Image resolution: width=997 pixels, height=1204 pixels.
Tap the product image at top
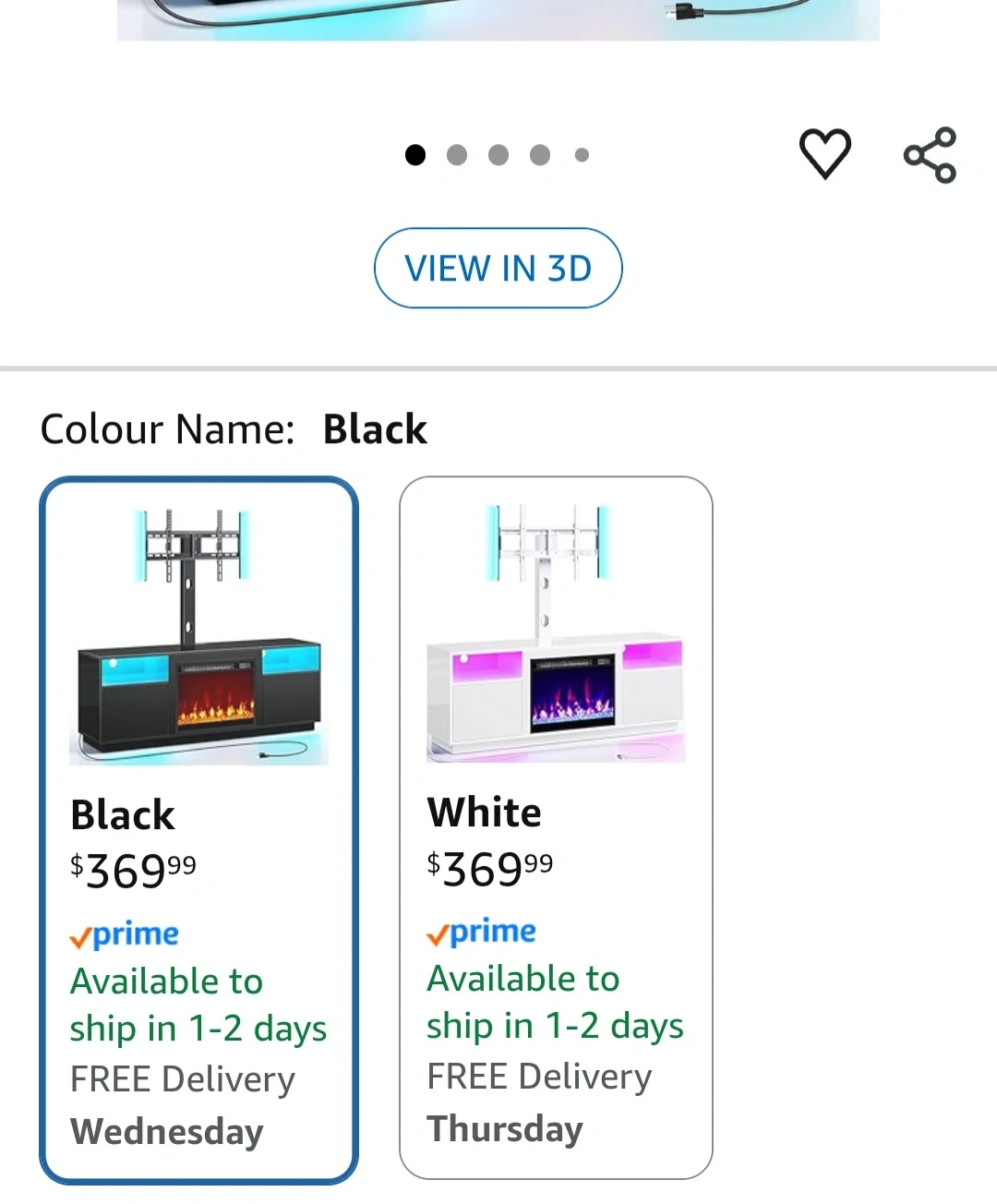pos(498,19)
